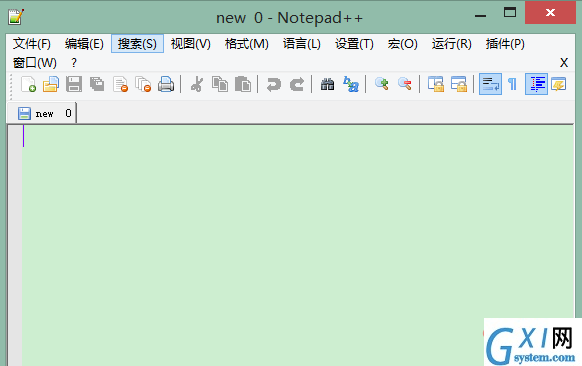The image size is (582, 366).
Task: Open 设置(T) menu
Action: coord(354,44)
